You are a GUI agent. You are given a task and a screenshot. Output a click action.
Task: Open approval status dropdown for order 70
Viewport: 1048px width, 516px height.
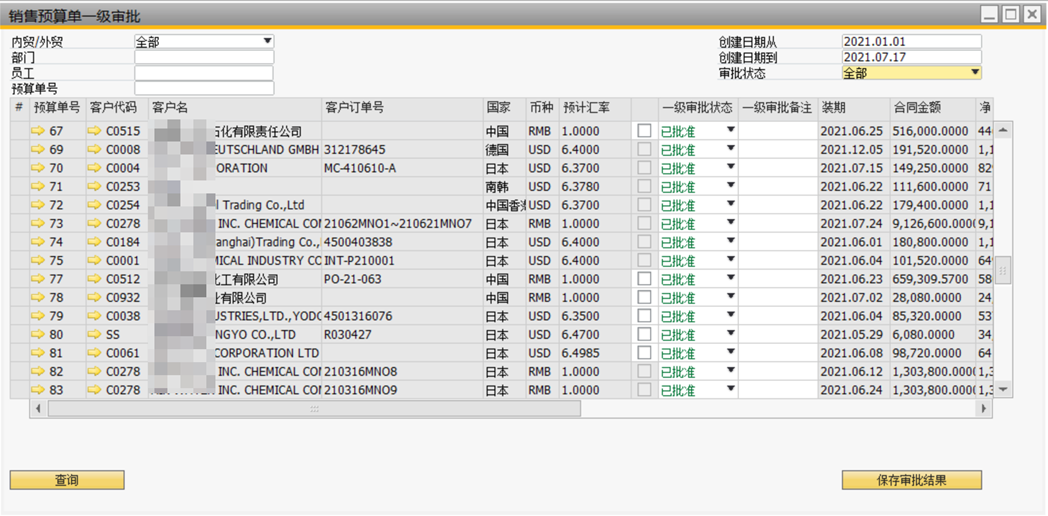pos(731,166)
